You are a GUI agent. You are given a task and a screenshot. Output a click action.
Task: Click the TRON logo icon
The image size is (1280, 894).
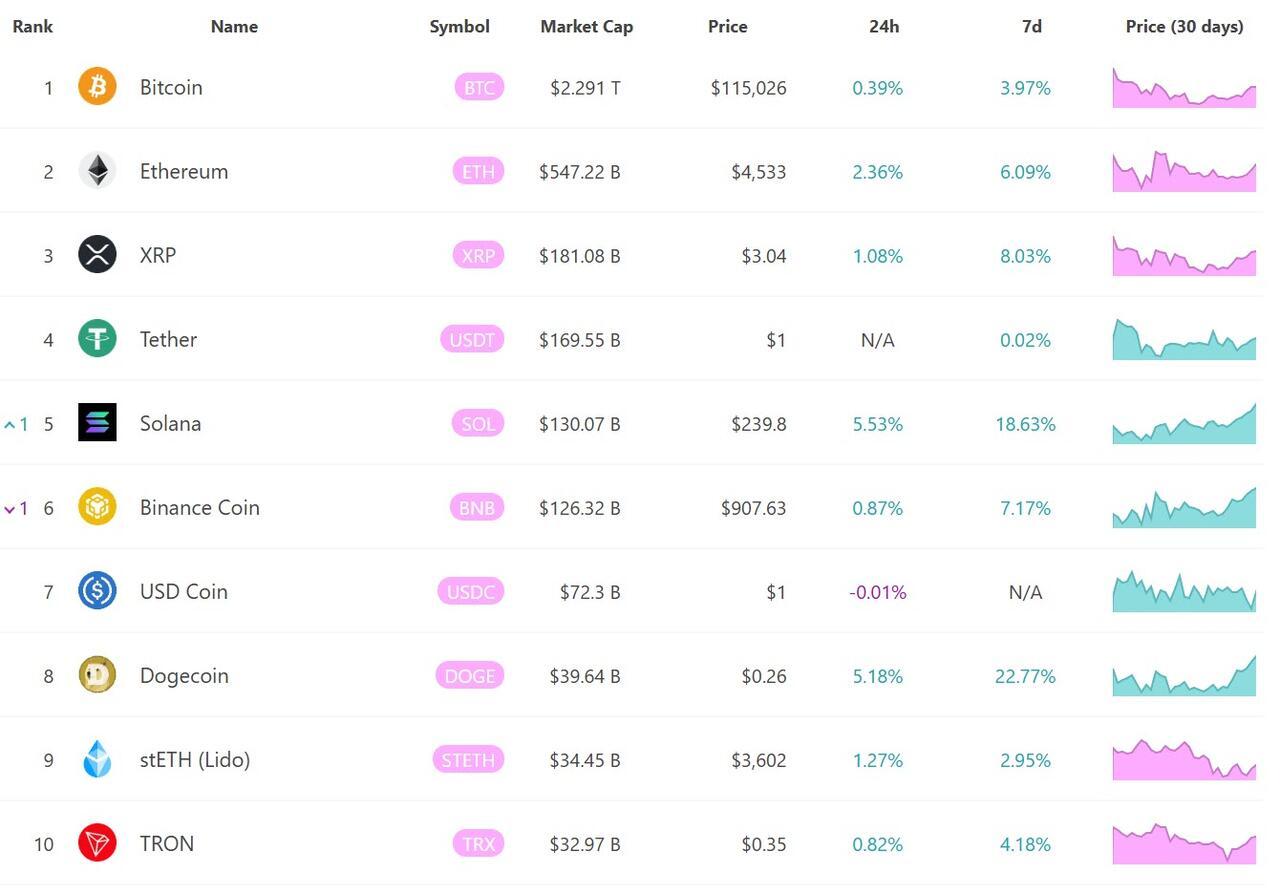[x=97, y=843]
